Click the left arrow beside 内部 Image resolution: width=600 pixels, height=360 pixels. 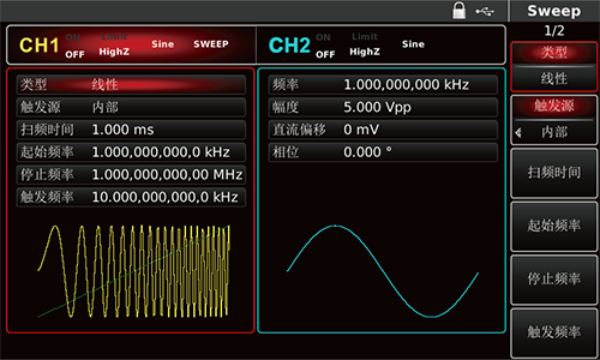(x=518, y=133)
